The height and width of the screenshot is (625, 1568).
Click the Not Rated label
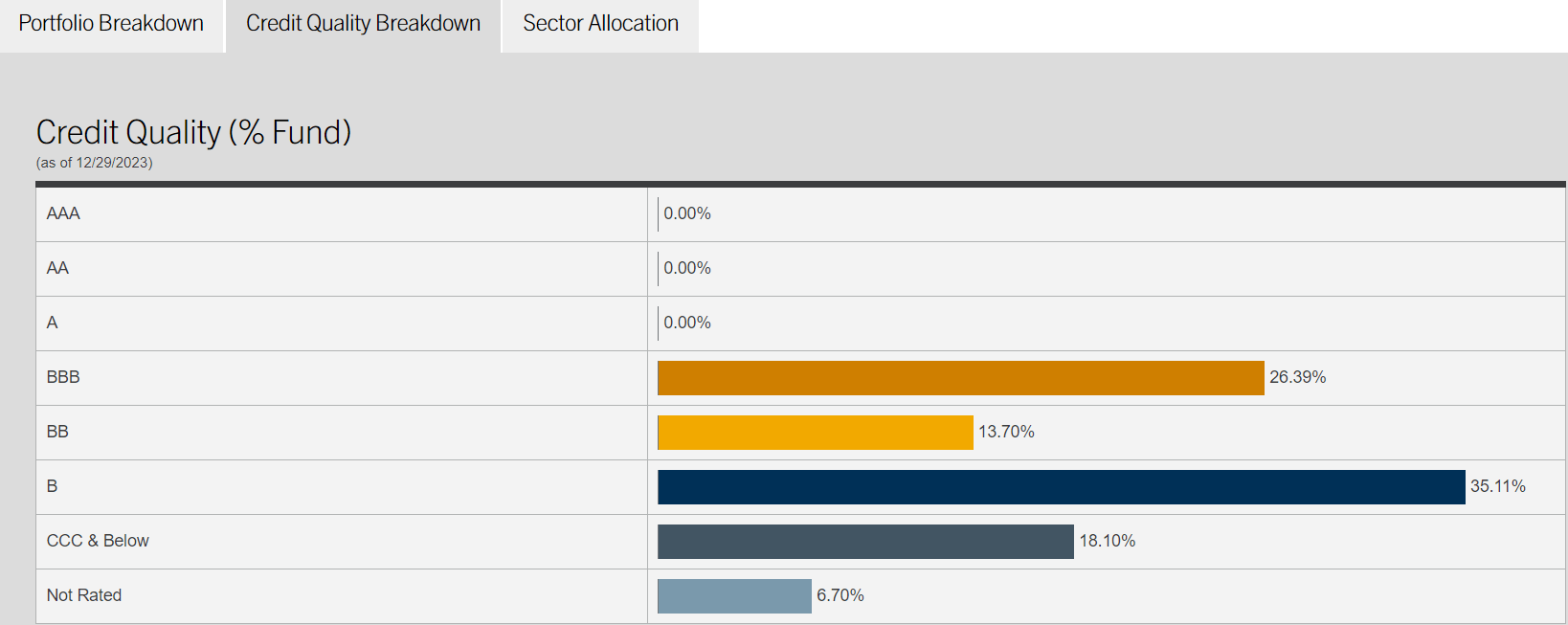[x=84, y=595]
